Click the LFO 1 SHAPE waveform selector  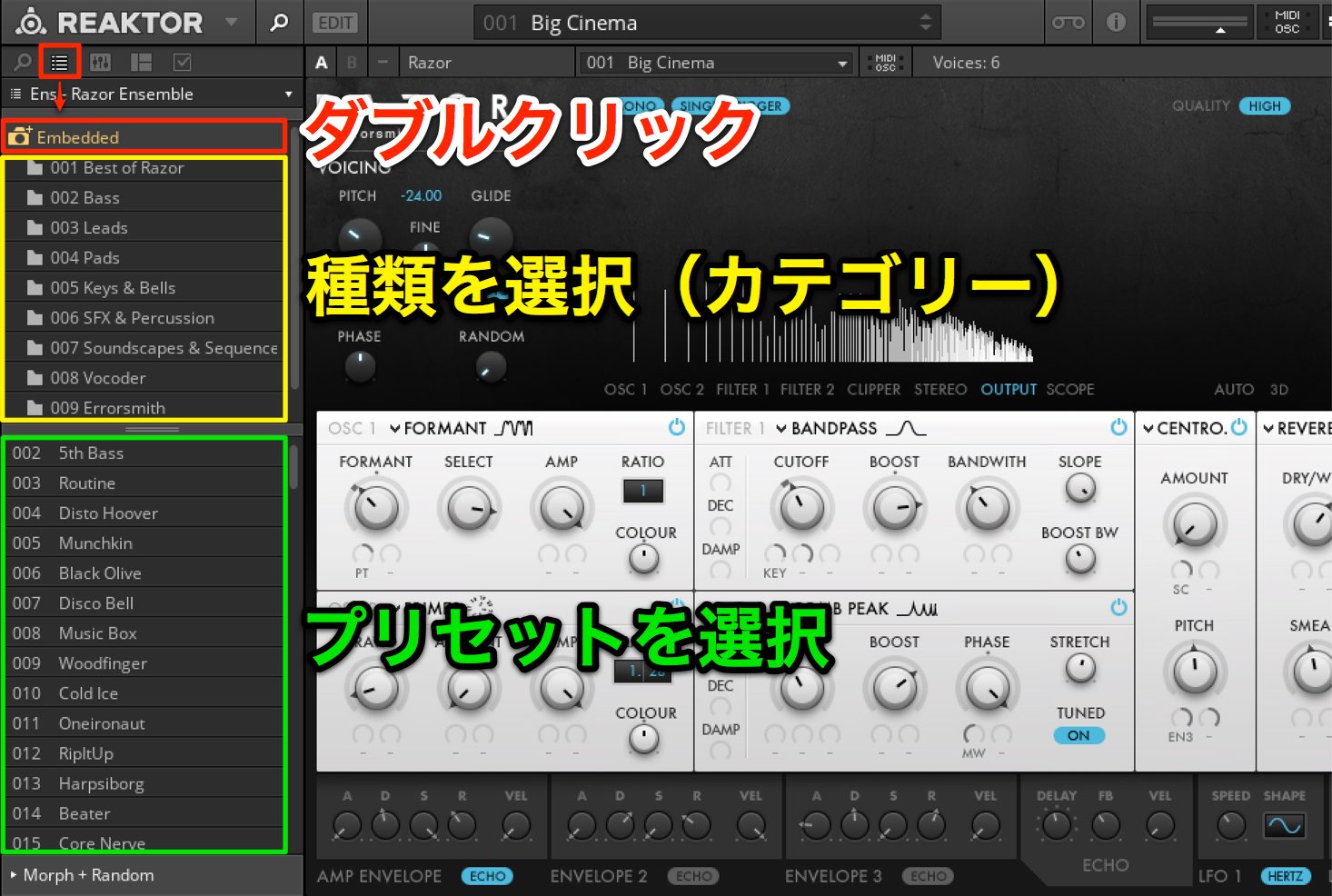pyautogui.click(x=1285, y=825)
